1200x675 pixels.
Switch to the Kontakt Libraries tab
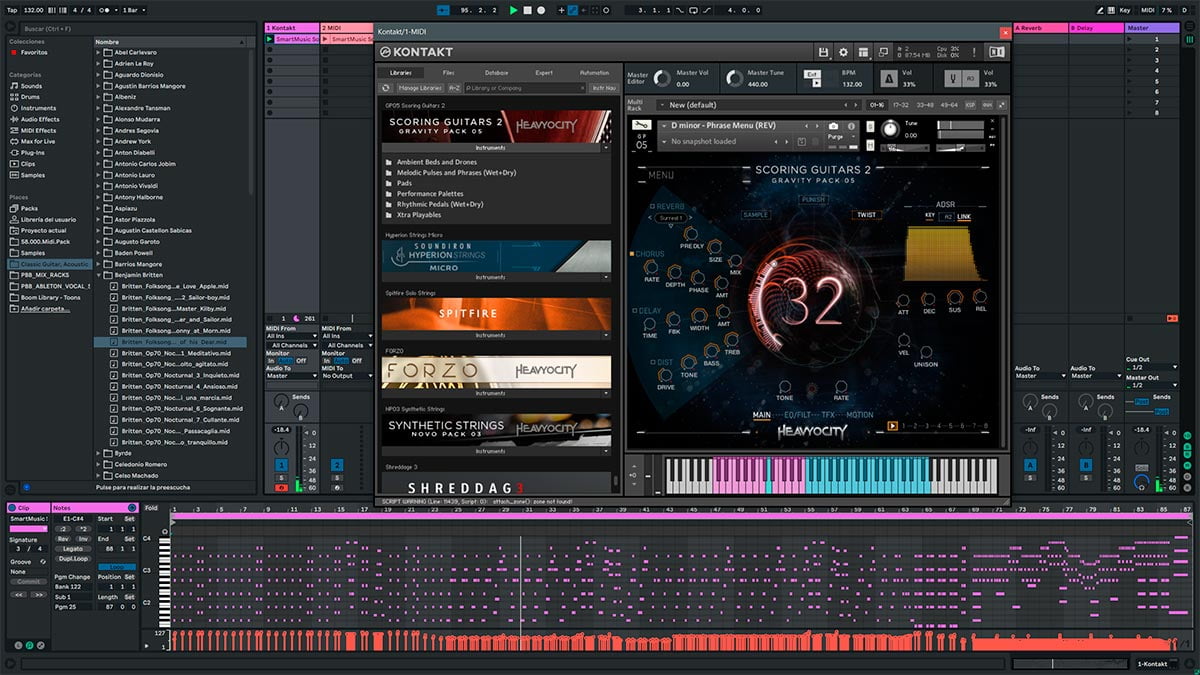tap(401, 73)
